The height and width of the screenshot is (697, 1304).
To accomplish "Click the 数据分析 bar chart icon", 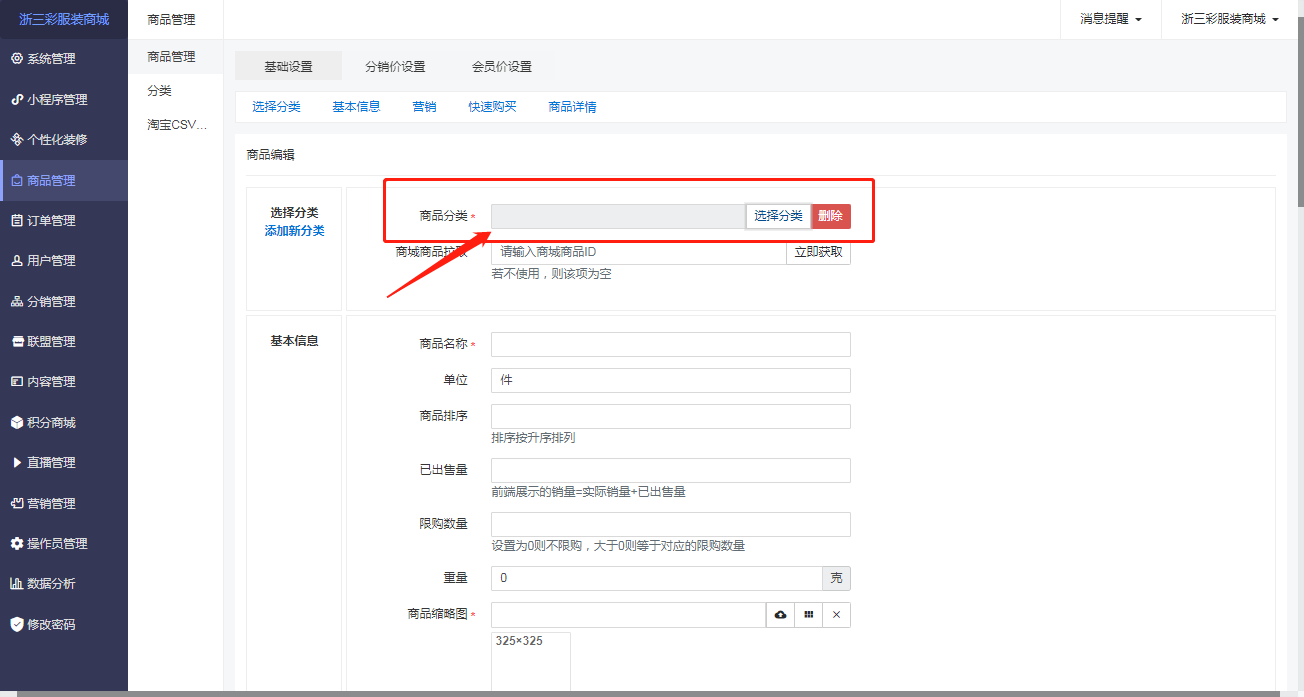I will click(17, 583).
